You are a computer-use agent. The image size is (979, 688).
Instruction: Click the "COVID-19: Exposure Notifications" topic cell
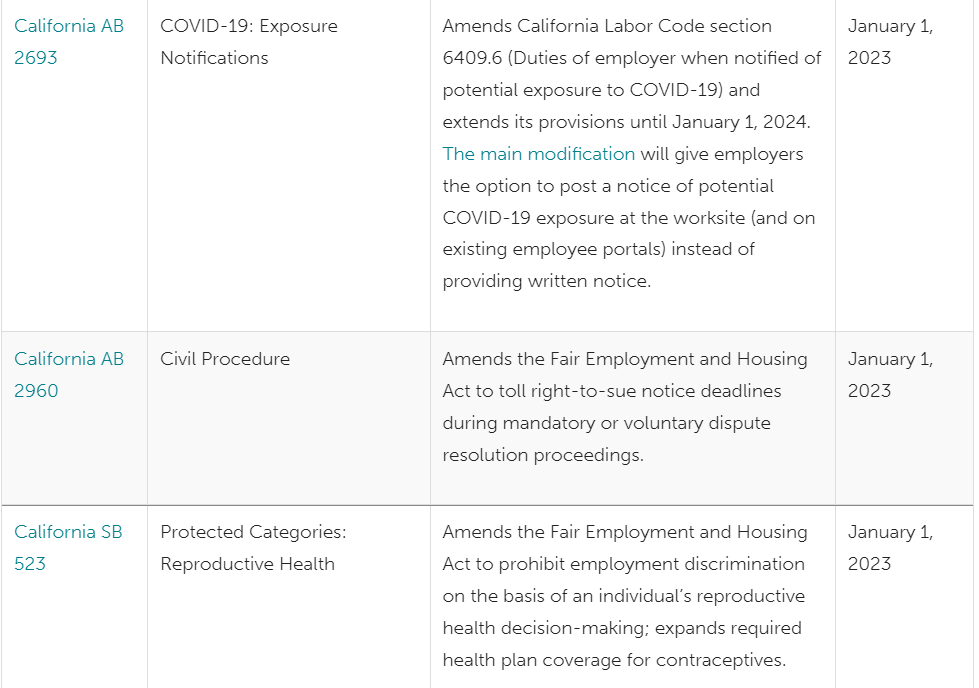[249, 41]
